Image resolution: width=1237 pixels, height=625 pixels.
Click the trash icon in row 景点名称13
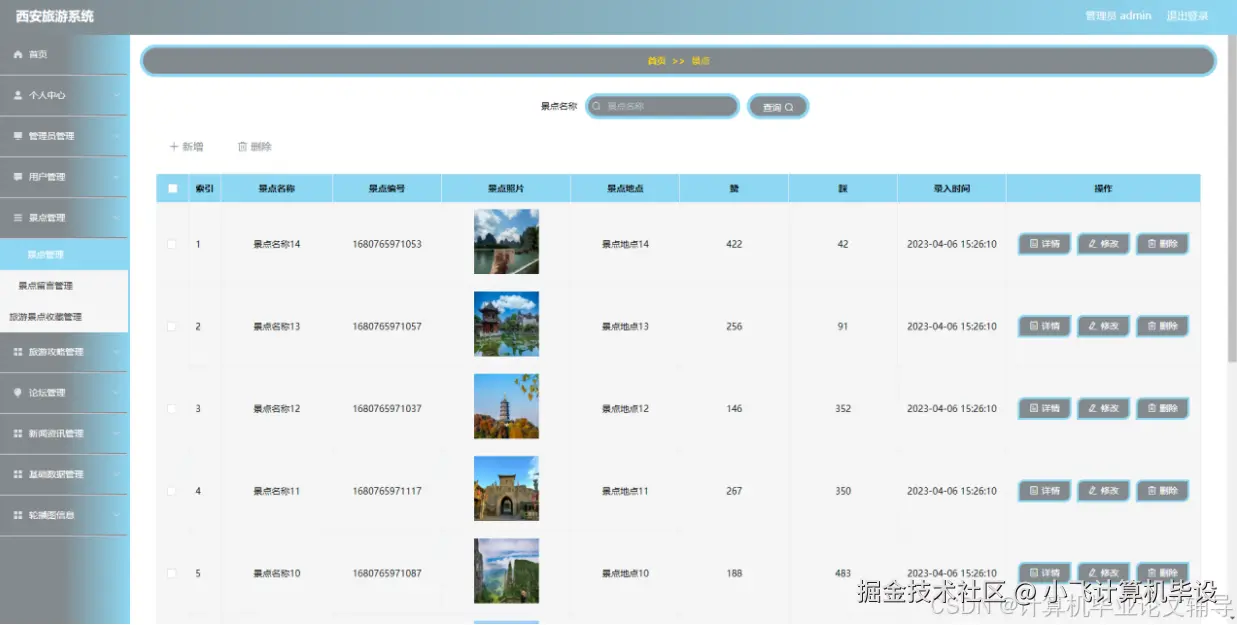click(x=1152, y=326)
